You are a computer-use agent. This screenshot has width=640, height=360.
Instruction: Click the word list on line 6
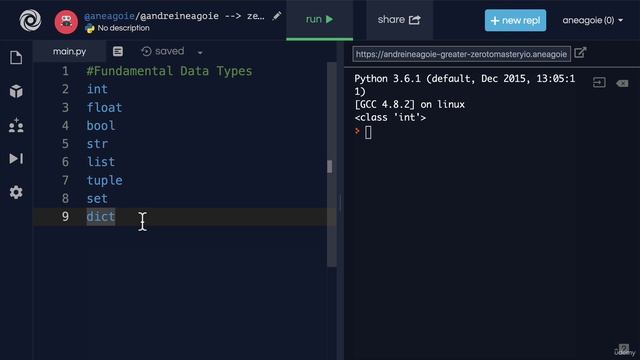(101, 162)
